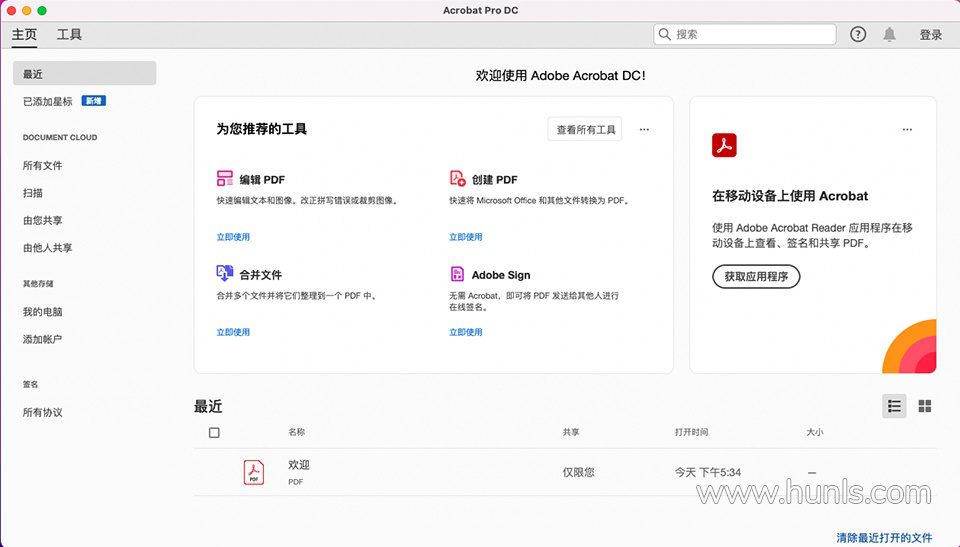Click the 创建 PDF tool icon
This screenshot has width=960, height=547.
[457, 179]
